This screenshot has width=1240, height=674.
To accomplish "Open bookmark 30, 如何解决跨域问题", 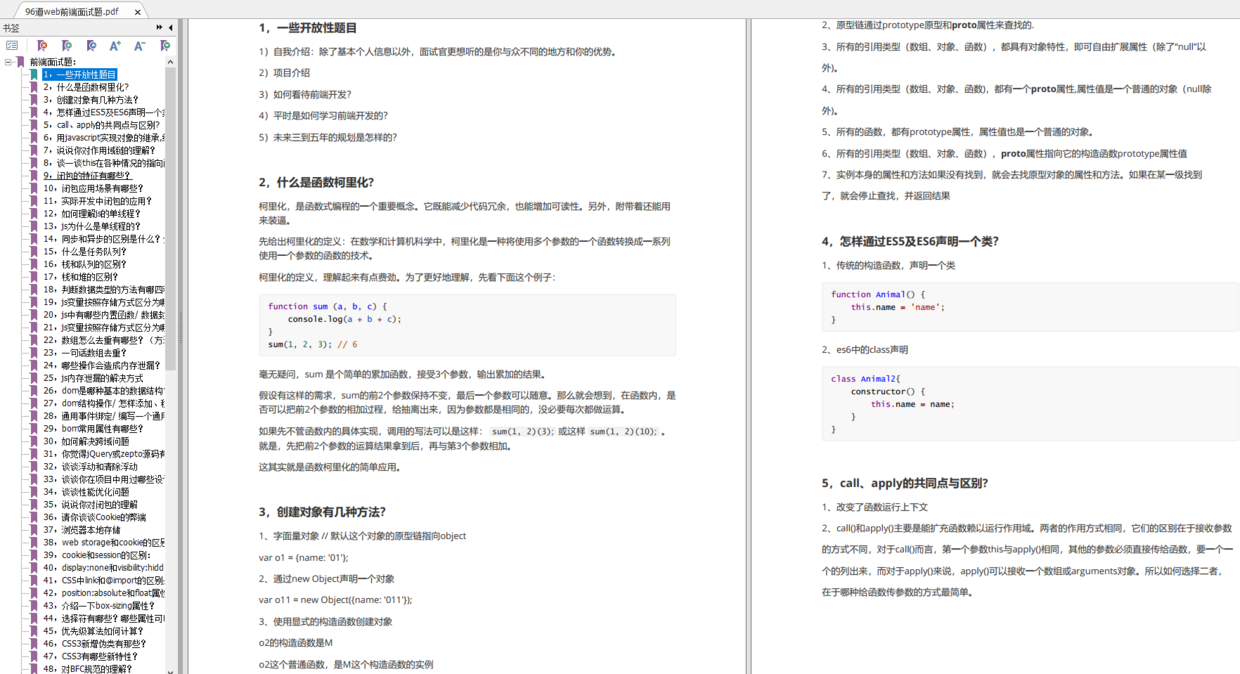I will (x=85, y=442).
